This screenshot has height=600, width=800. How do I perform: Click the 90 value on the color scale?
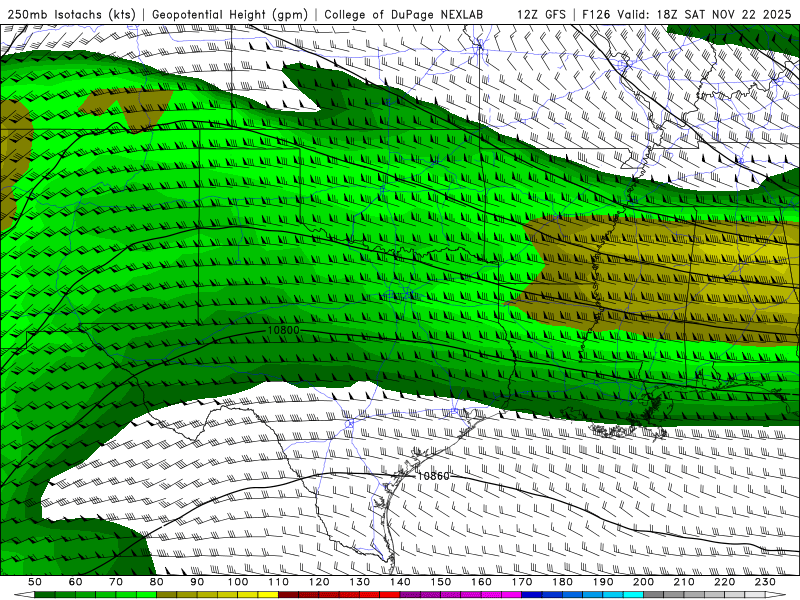(197, 582)
